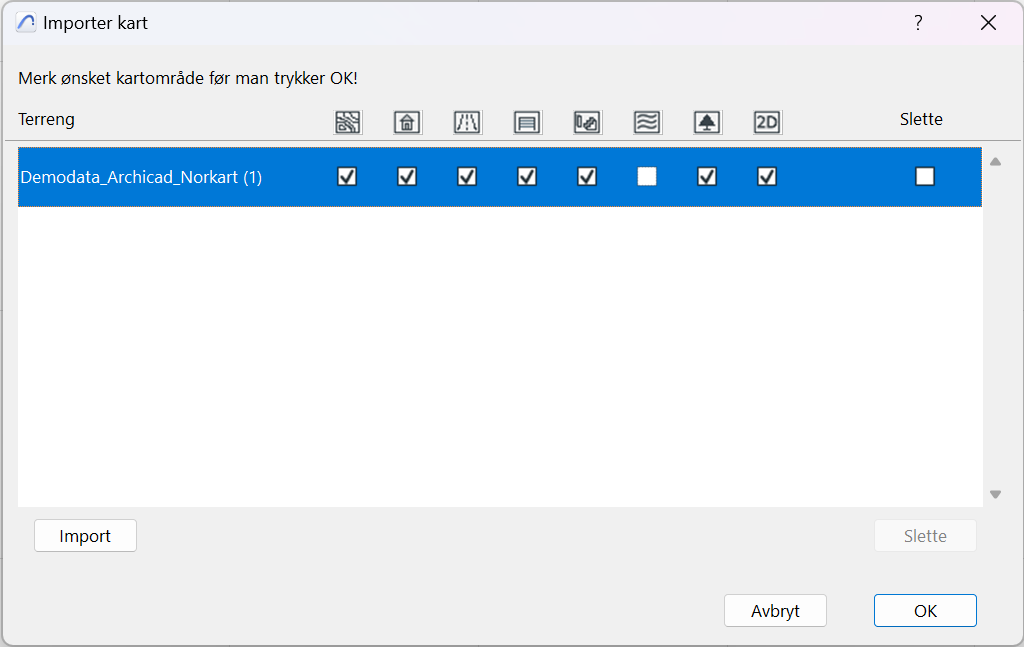The height and width of the screenshot is (647, 1024).
Task: Uncheck tree vegetation checkbox in the row
Action: click(707, 176)
